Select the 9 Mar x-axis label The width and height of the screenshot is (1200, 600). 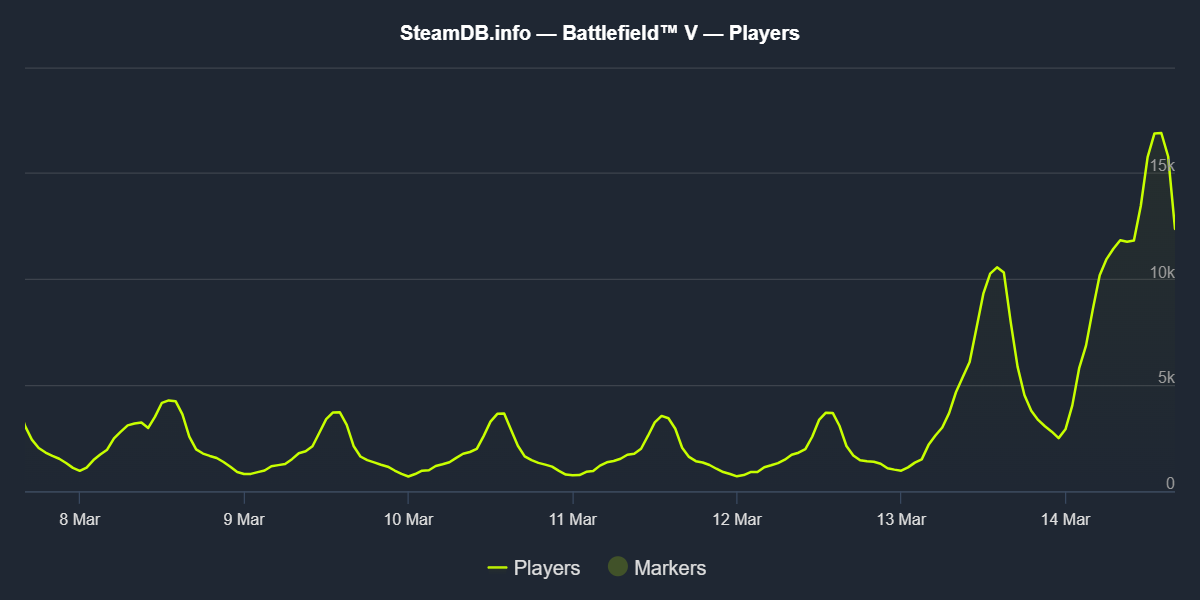tap(243, 519)
